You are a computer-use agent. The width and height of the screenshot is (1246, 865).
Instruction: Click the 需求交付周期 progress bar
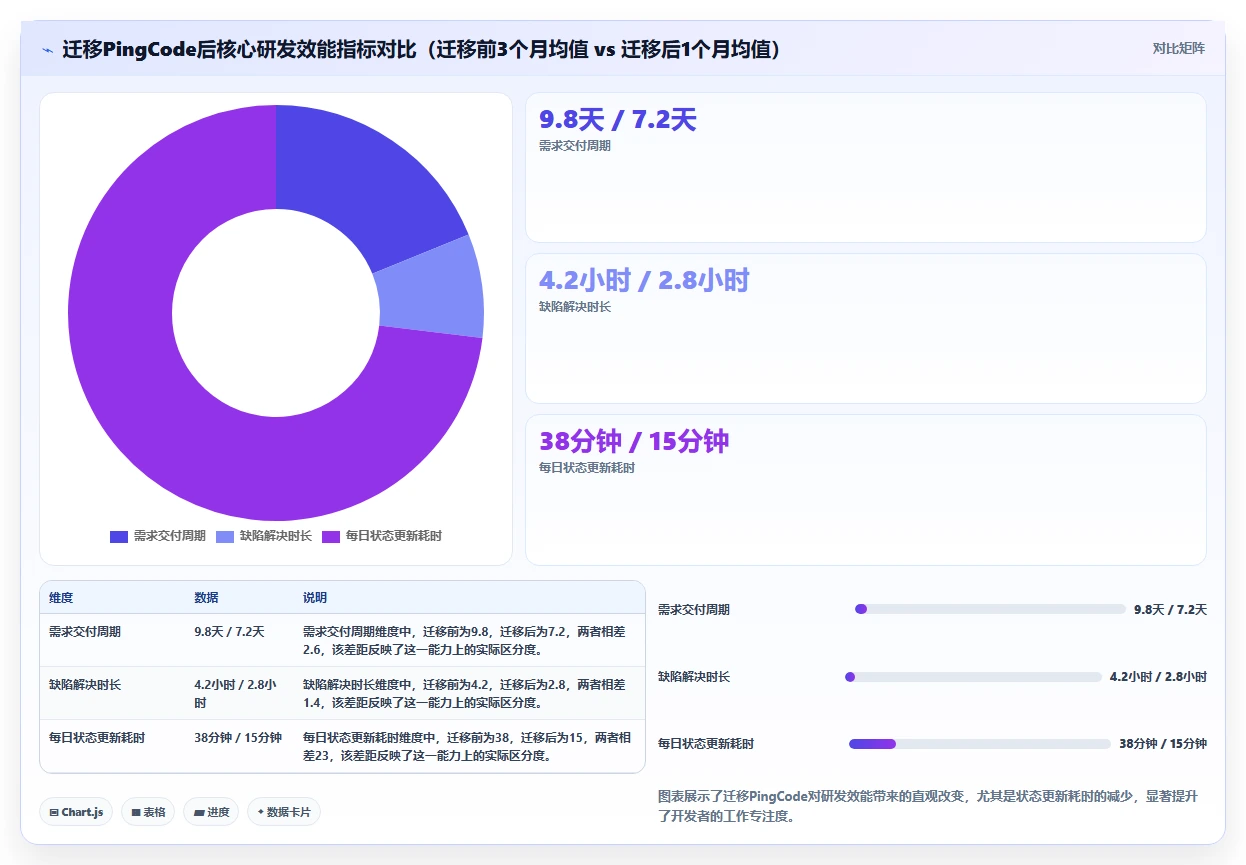coord(990,609)
